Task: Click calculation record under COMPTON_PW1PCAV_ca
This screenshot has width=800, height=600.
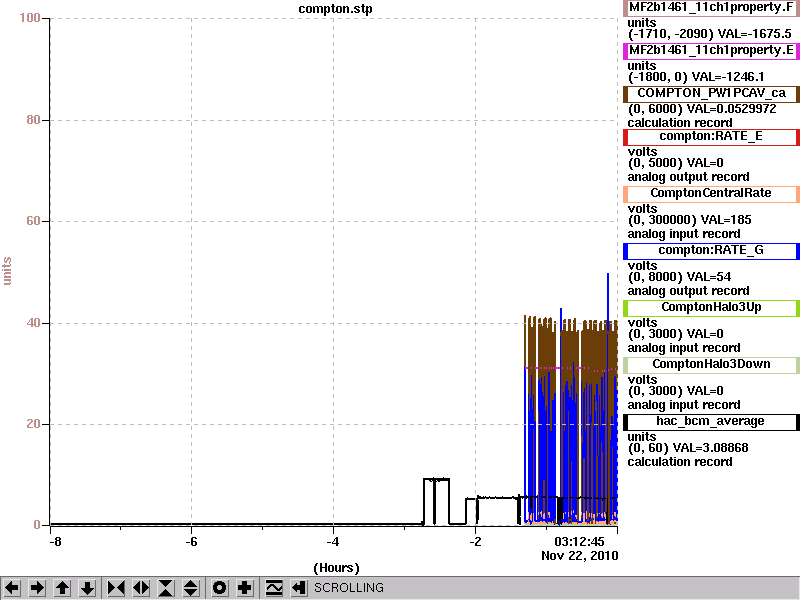Action: tap(680, 123)
